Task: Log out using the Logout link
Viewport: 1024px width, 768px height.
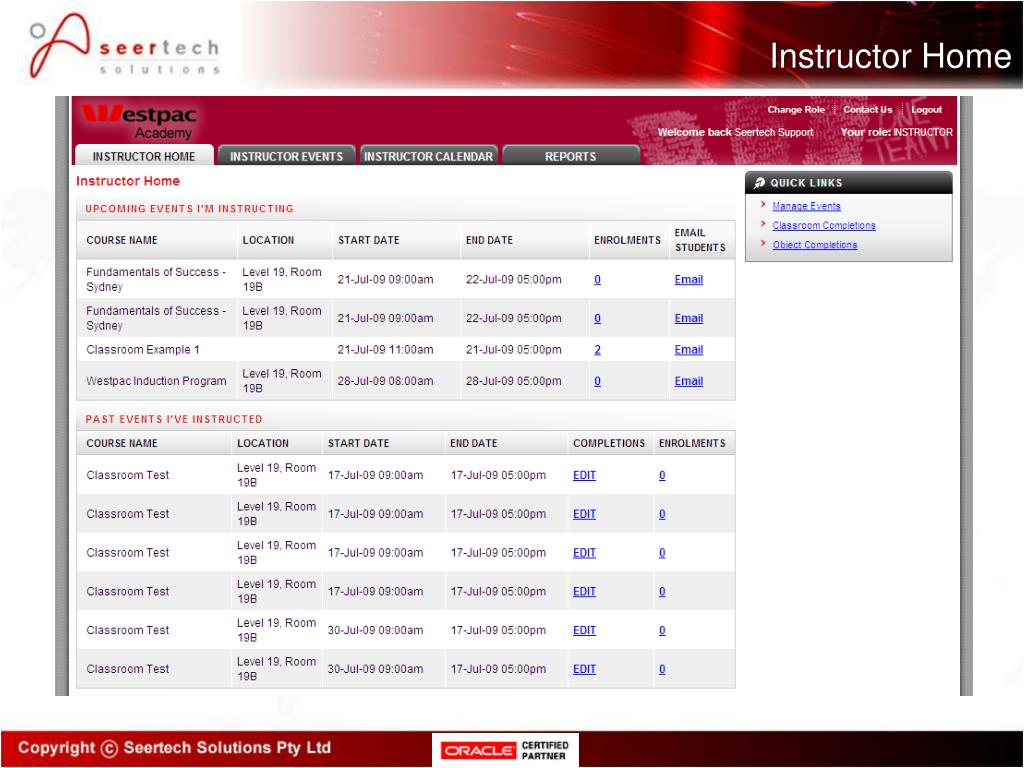Action: [926, 110]
